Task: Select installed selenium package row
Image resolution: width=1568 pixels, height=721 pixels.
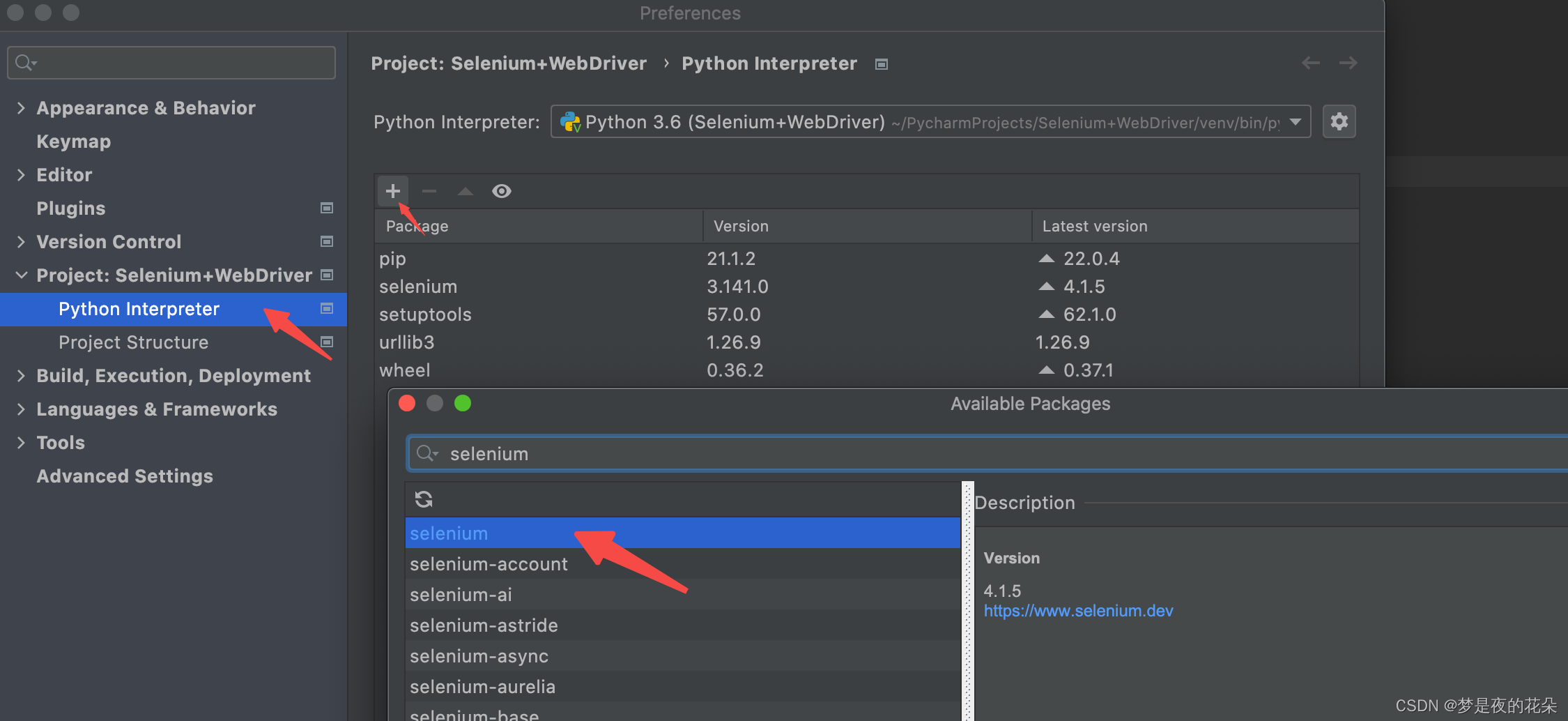Action: coord(867,287)
